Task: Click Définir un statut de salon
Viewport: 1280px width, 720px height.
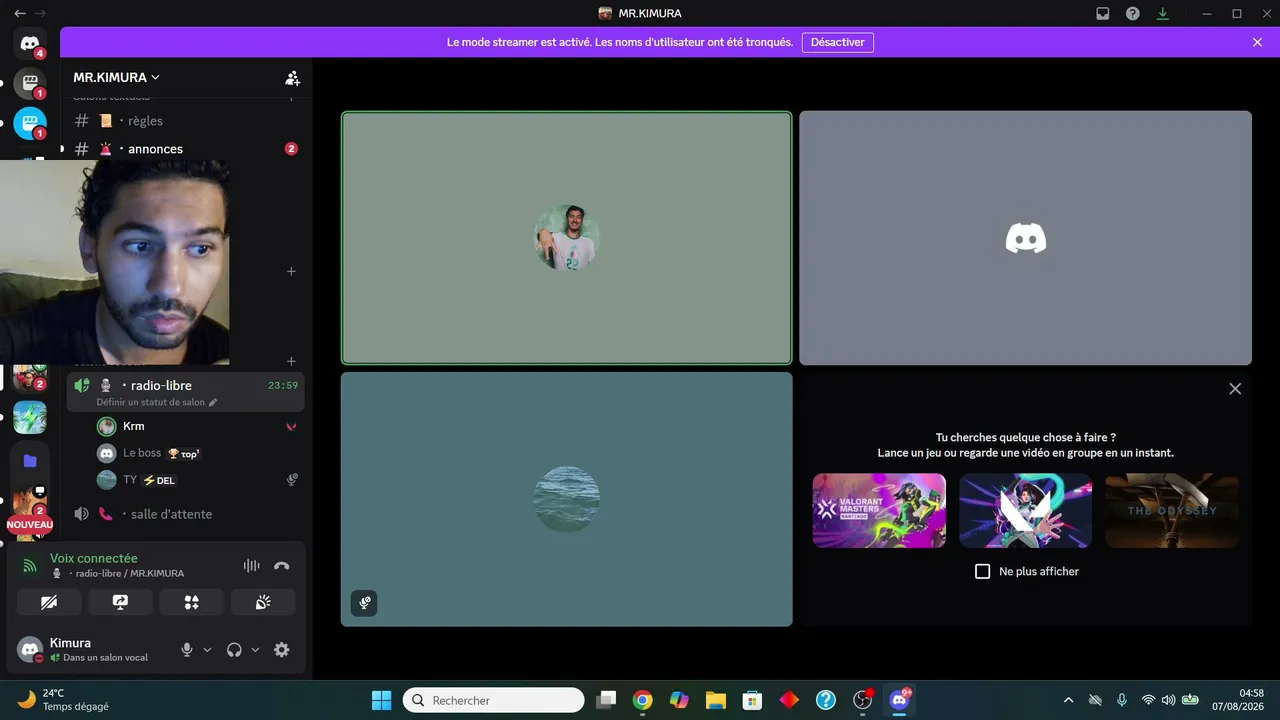Action: [156, 402]
